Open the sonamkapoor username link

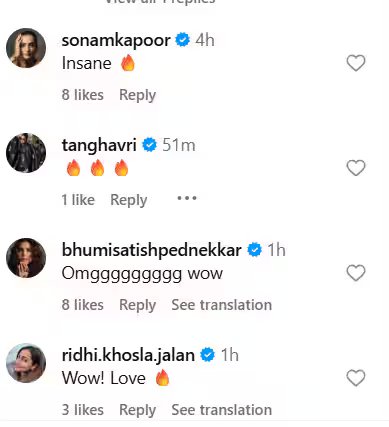pyautogui.click(x=116, y=40)
